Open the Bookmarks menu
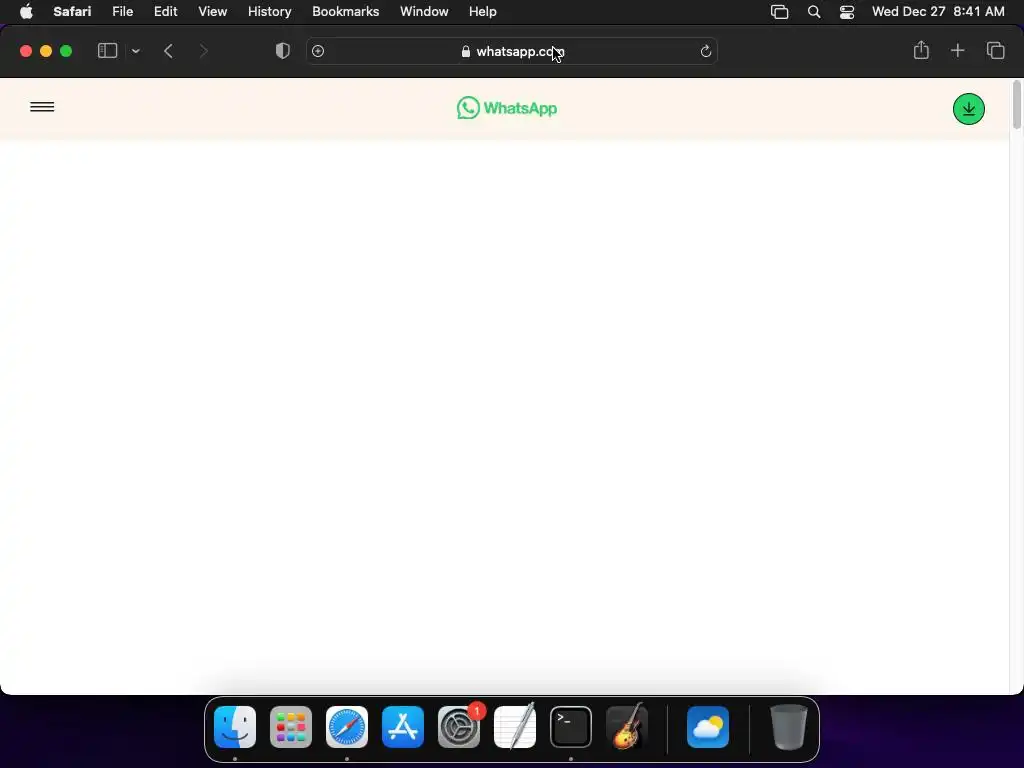 pyautogui.click(x=345, y=11)
